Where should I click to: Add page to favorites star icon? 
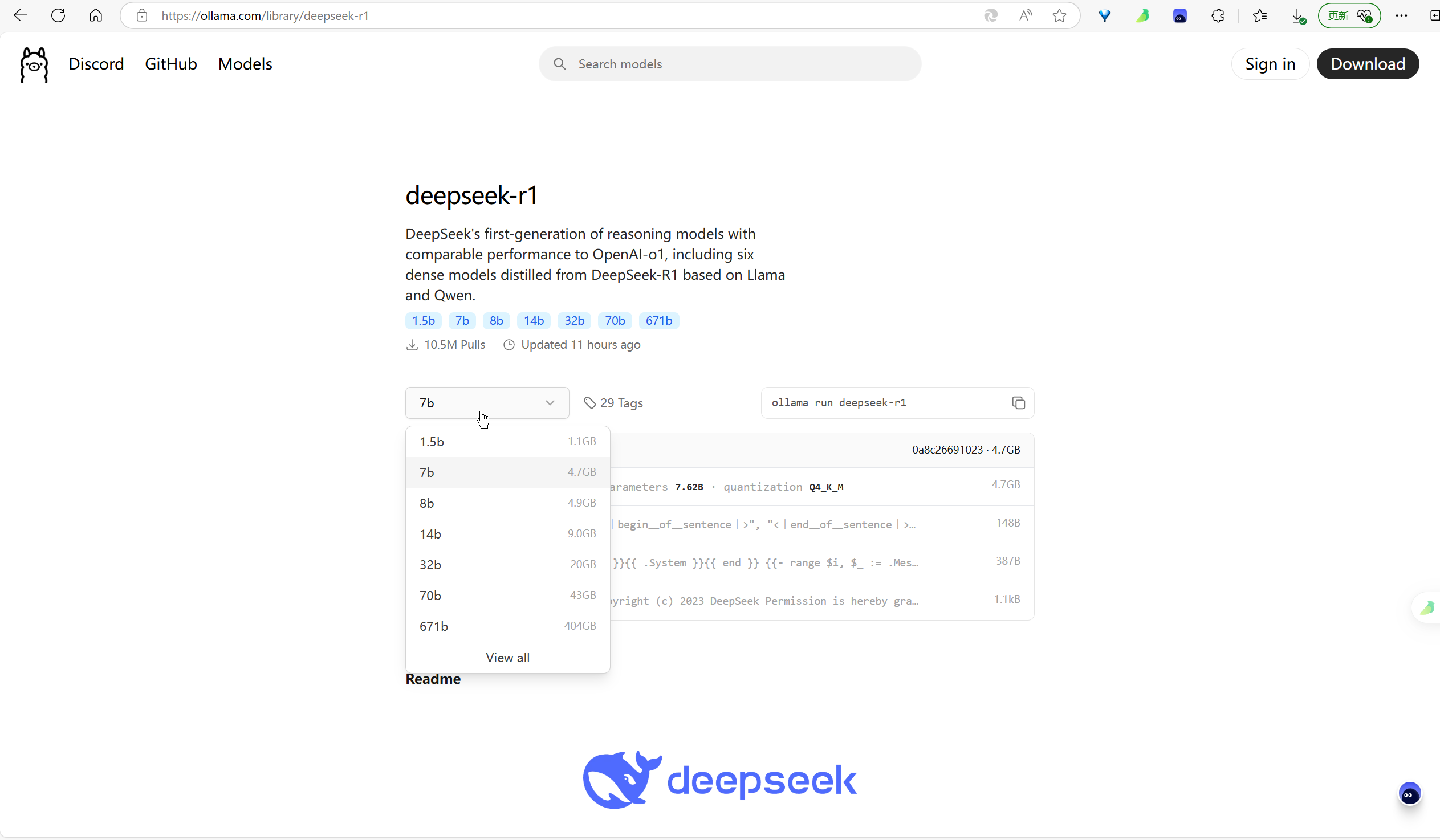click(1059, 15)
